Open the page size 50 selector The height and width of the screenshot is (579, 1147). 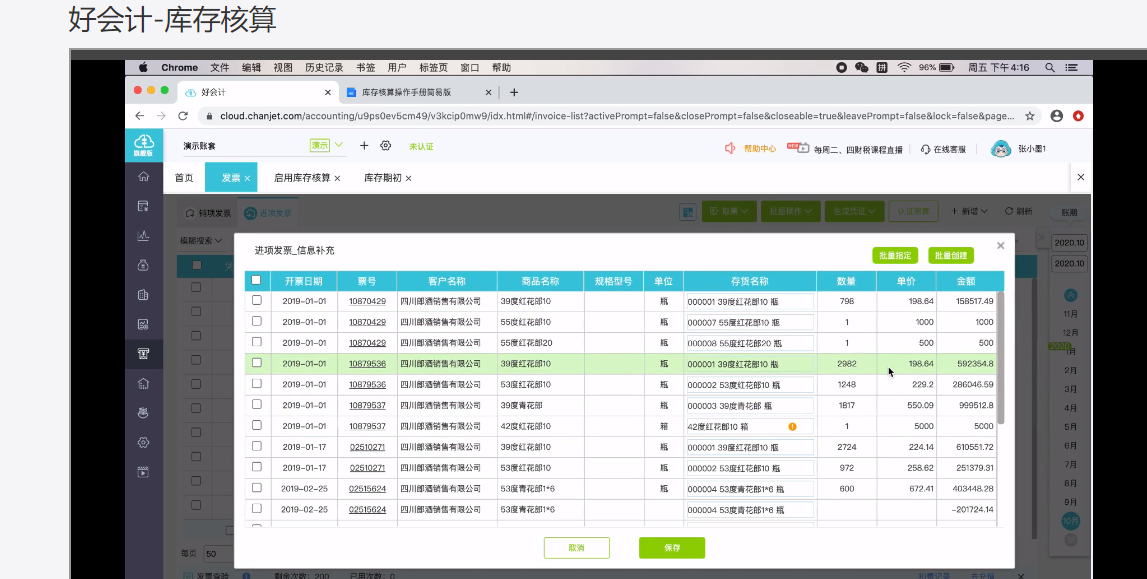219,553
